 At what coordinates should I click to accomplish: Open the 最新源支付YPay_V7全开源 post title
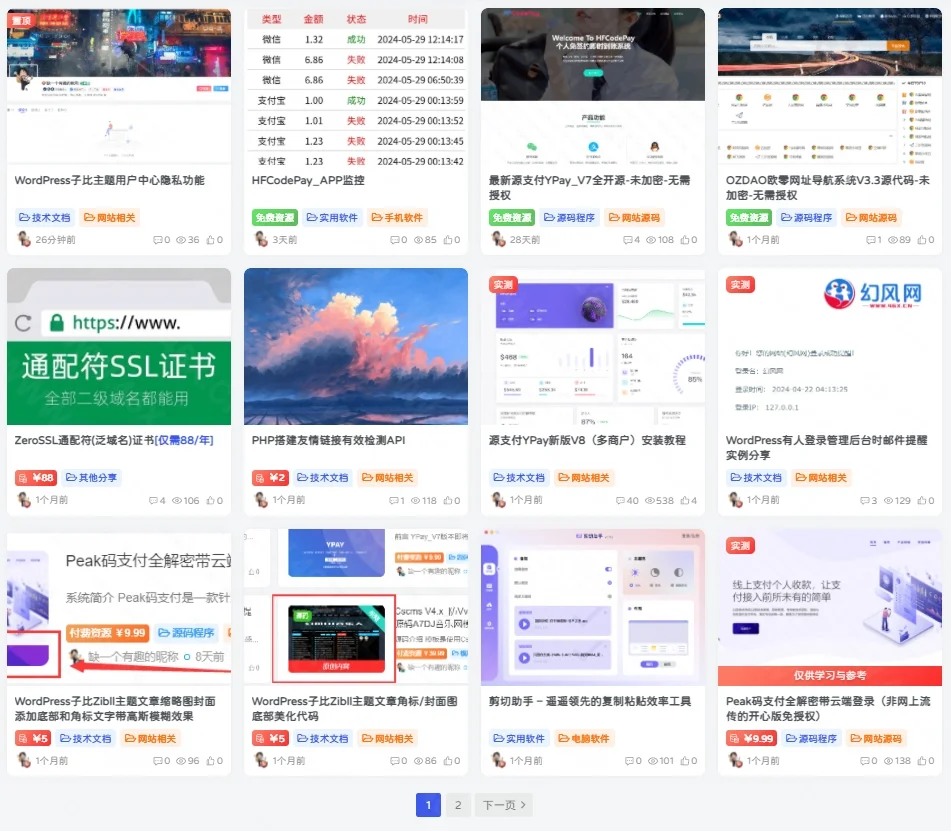tap(590, 187)
